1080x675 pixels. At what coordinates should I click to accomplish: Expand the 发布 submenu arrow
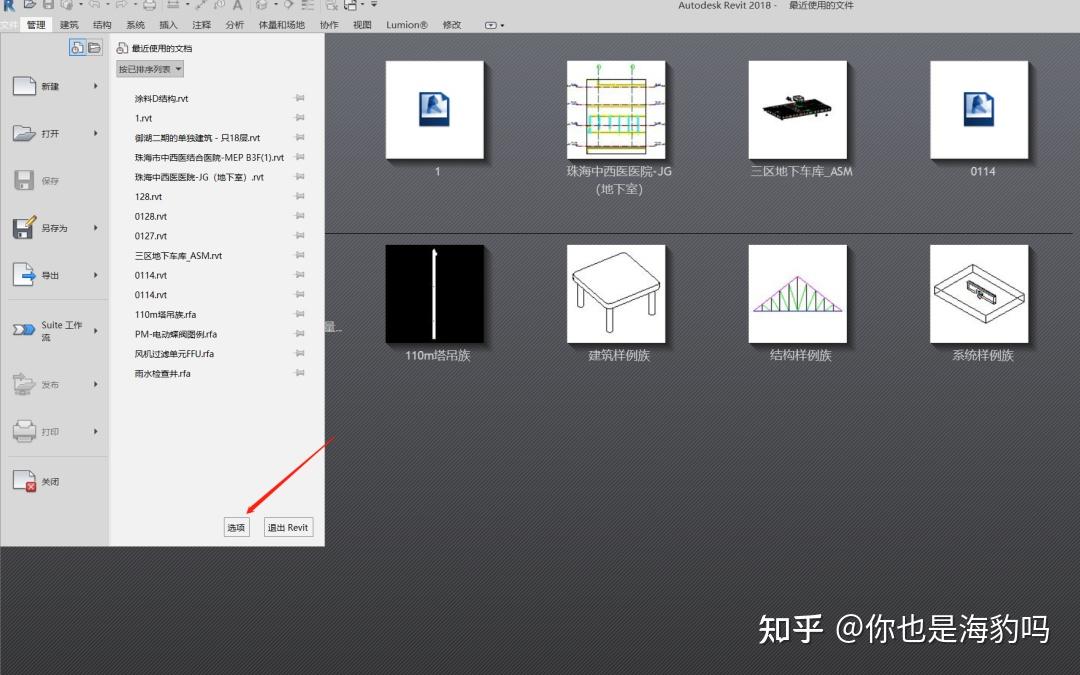(x=96, y=384)
